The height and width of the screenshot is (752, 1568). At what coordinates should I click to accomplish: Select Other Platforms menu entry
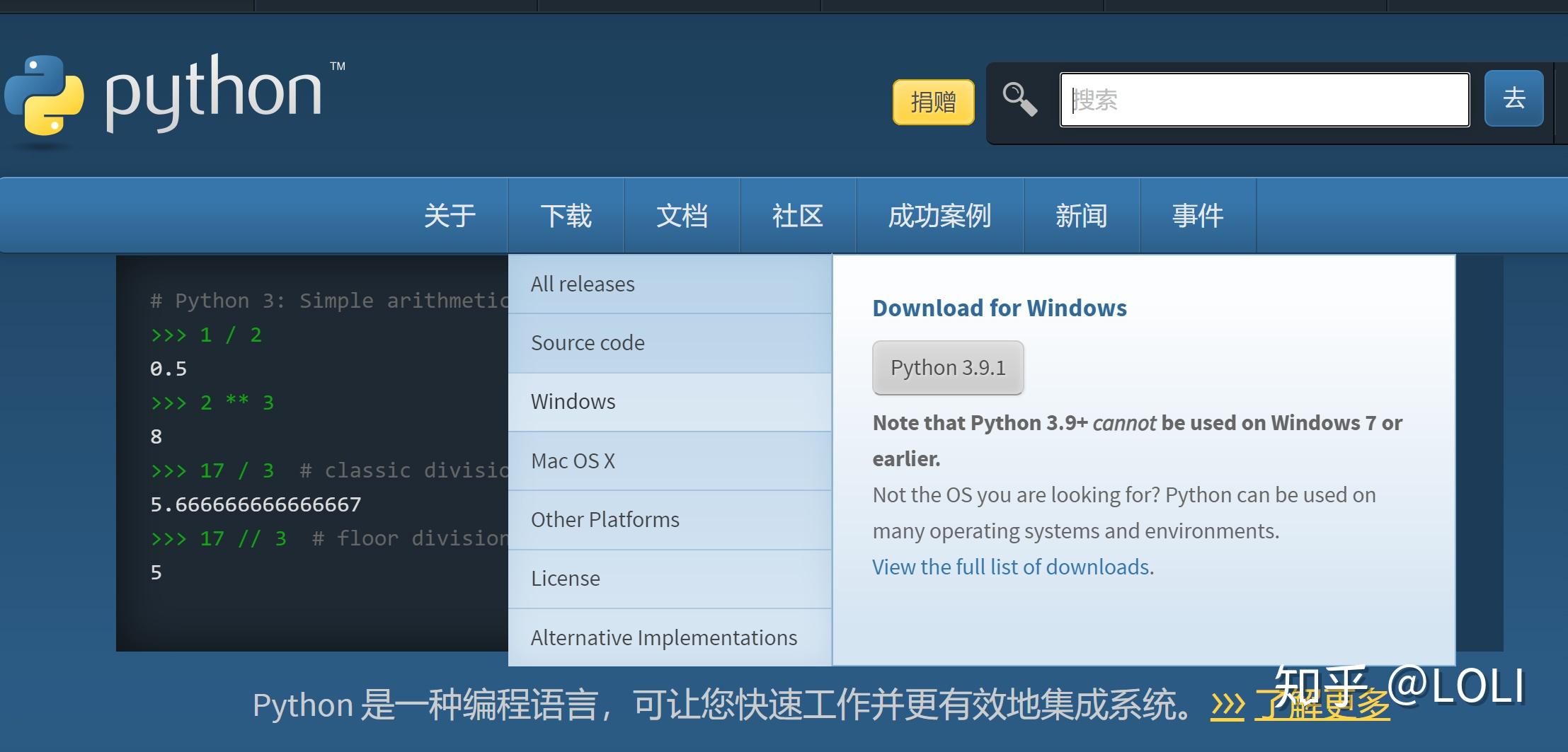(x=670, y=519)
